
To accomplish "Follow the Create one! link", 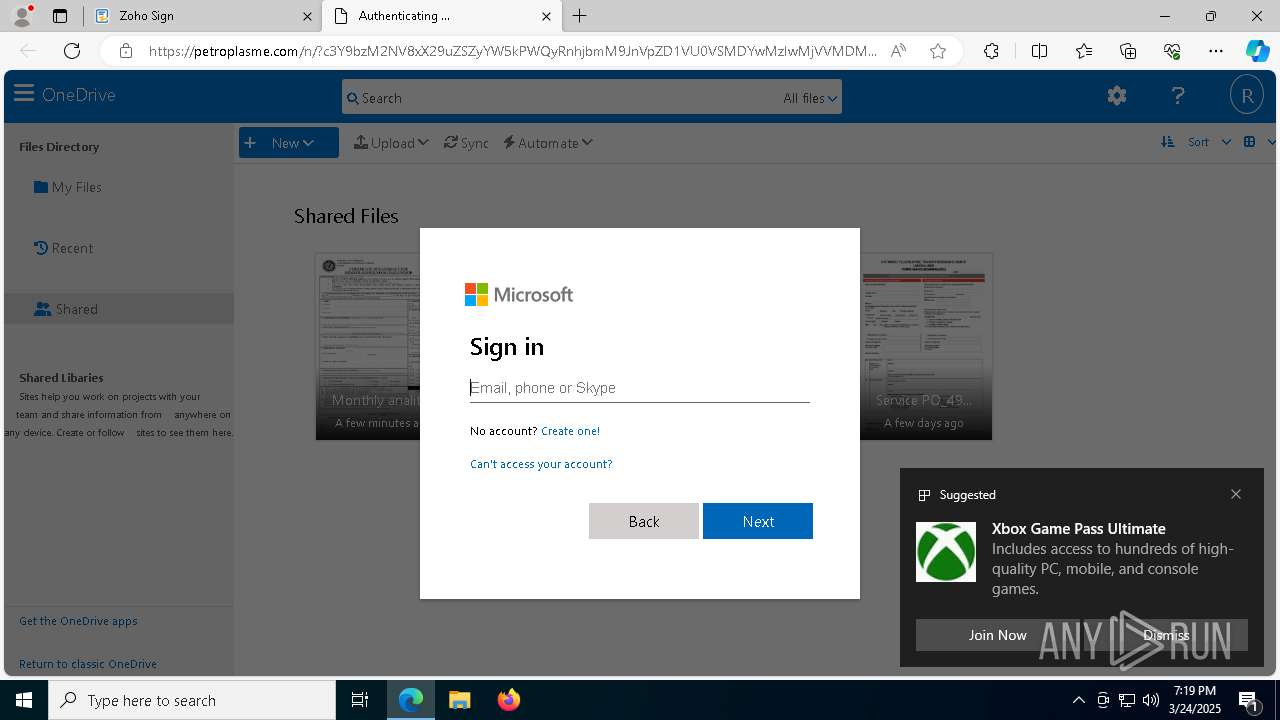I will [x=570, y=431].
